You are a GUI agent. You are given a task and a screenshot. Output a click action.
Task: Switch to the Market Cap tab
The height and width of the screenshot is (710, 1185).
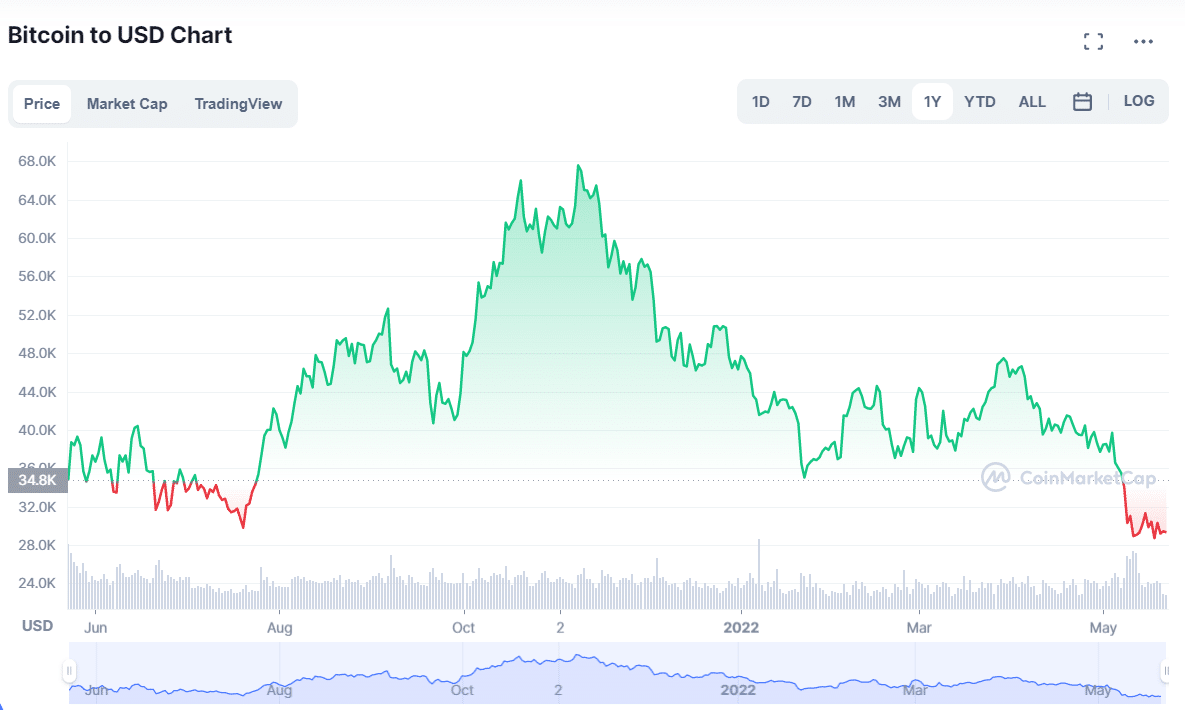pyautogui.click(x=127, y=104)
